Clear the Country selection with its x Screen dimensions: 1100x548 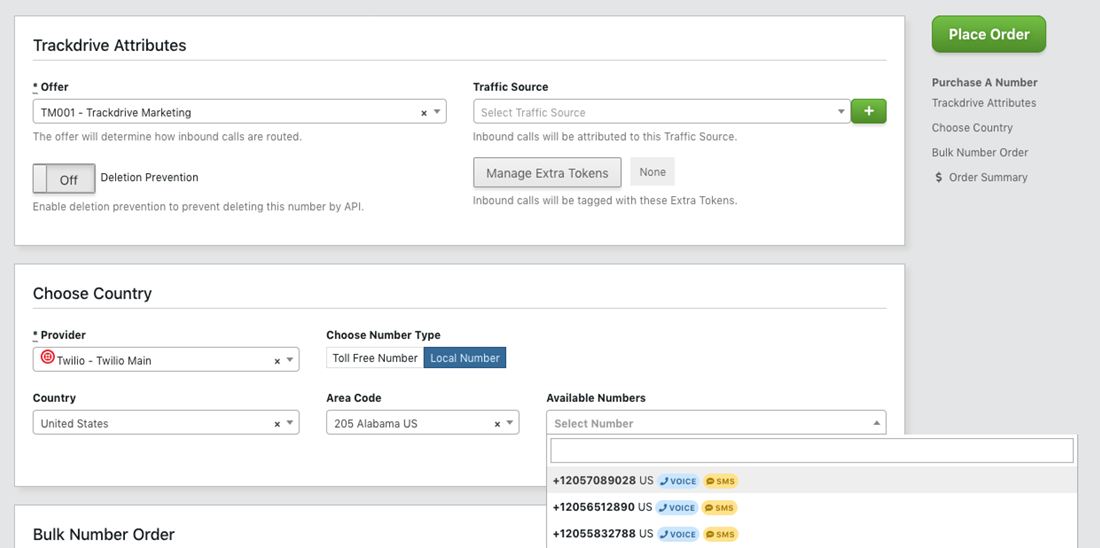[277, 424]
